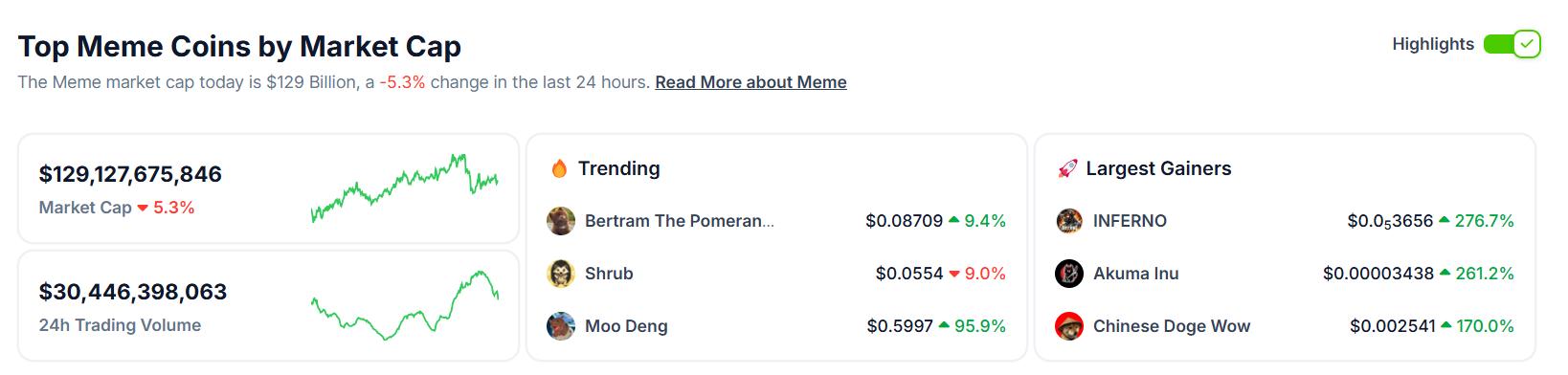Screen dimensions: 1568x375
Task: Open the Market Cap sparkline chart
Action: (x=404, y=187)
